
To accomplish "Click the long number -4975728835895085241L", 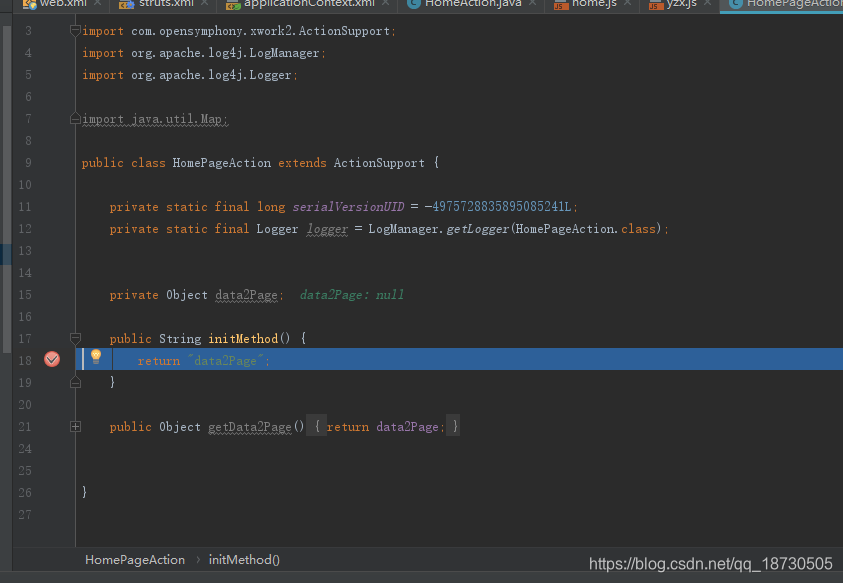I will [498, 207].
